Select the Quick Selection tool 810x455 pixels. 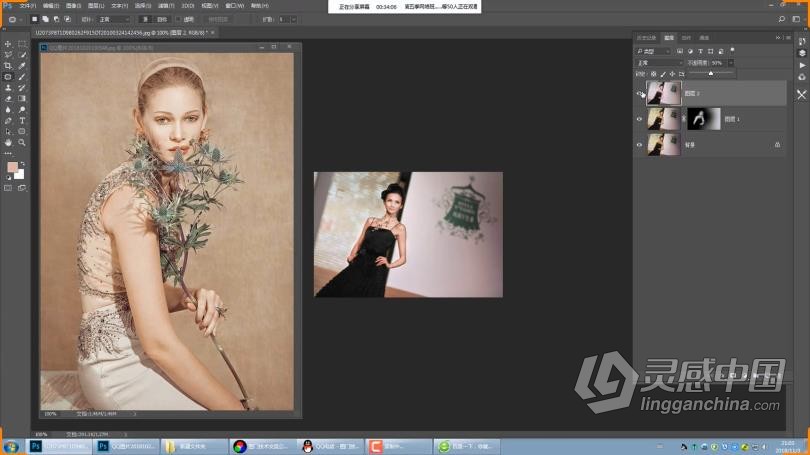tap(22, 55)
